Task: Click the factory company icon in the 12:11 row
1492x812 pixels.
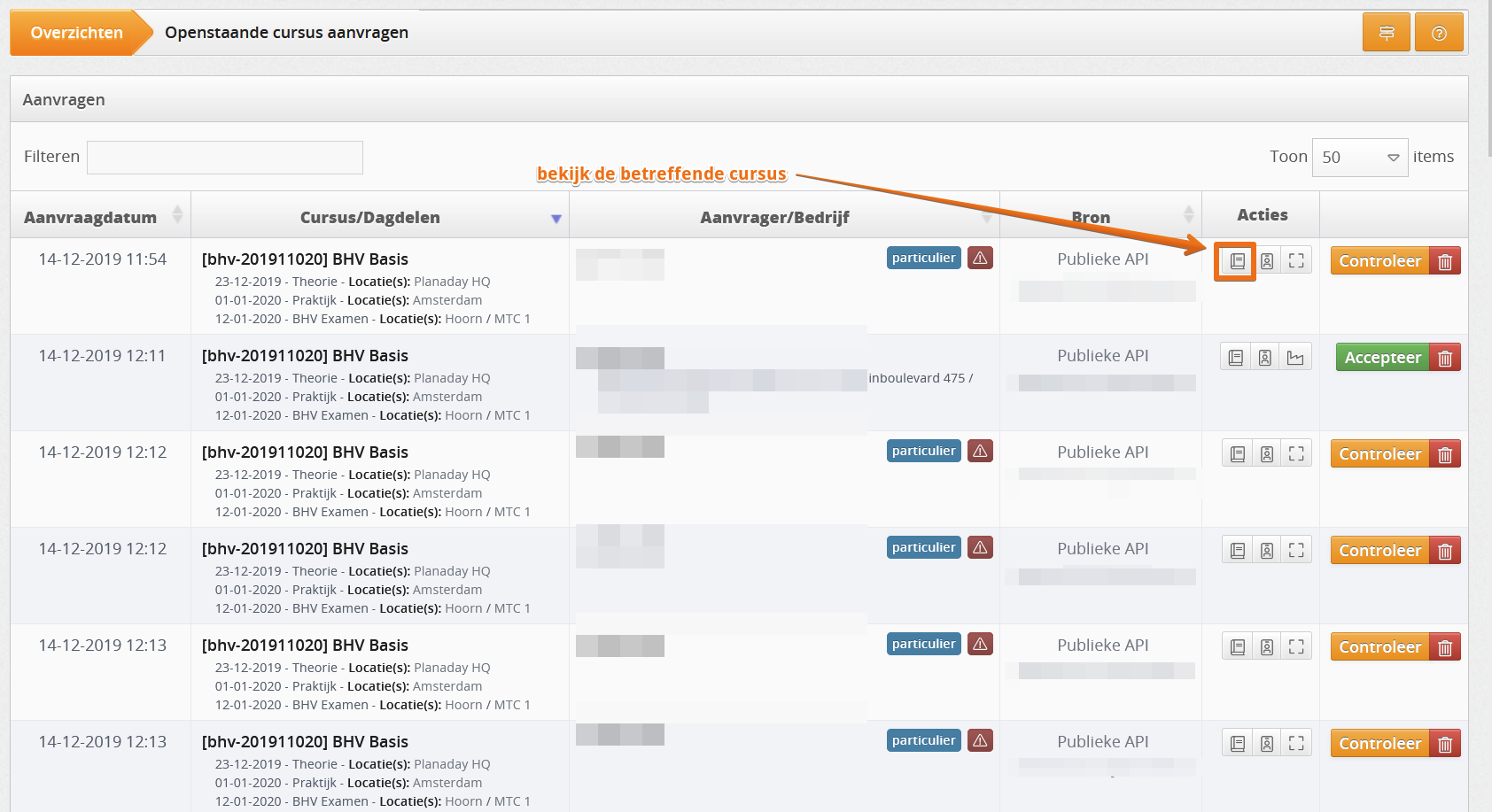Action: [1295, 358]
